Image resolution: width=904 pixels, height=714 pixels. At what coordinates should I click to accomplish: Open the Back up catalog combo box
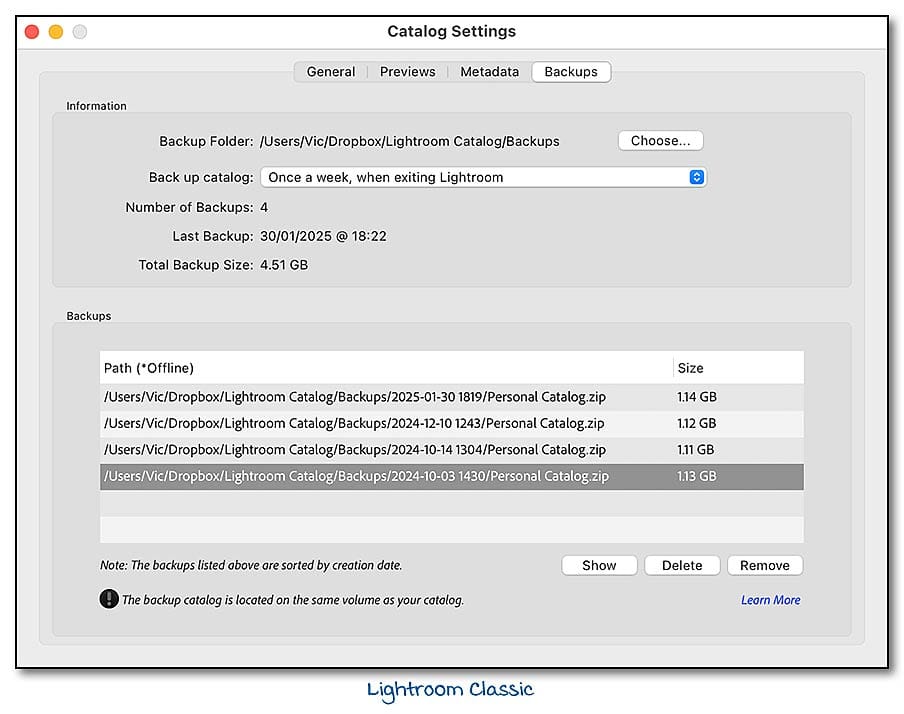(480, 176)
